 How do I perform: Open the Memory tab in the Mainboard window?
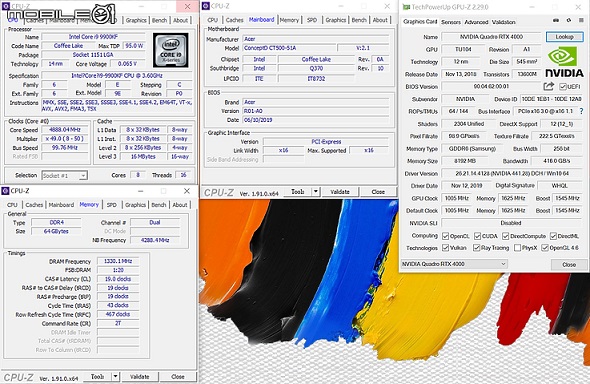(289, 20)
